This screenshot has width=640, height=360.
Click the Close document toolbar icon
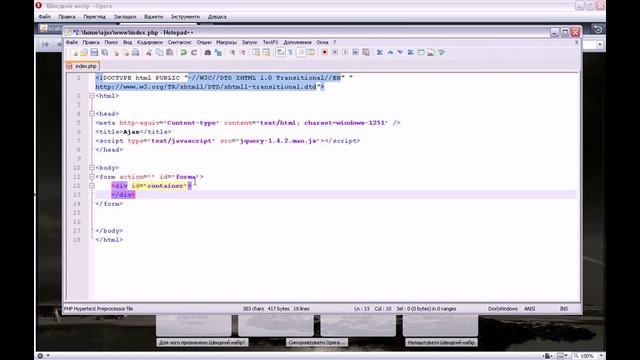pyautogui.click(x=116, y=53)
